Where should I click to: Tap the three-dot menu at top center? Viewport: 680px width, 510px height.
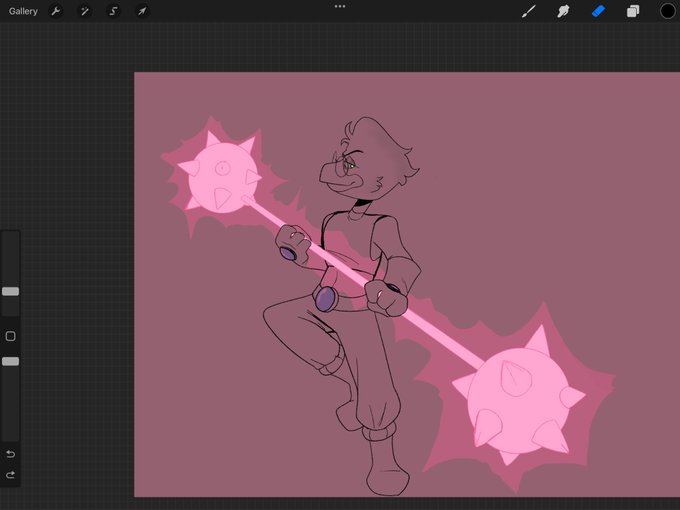[340, 7]
